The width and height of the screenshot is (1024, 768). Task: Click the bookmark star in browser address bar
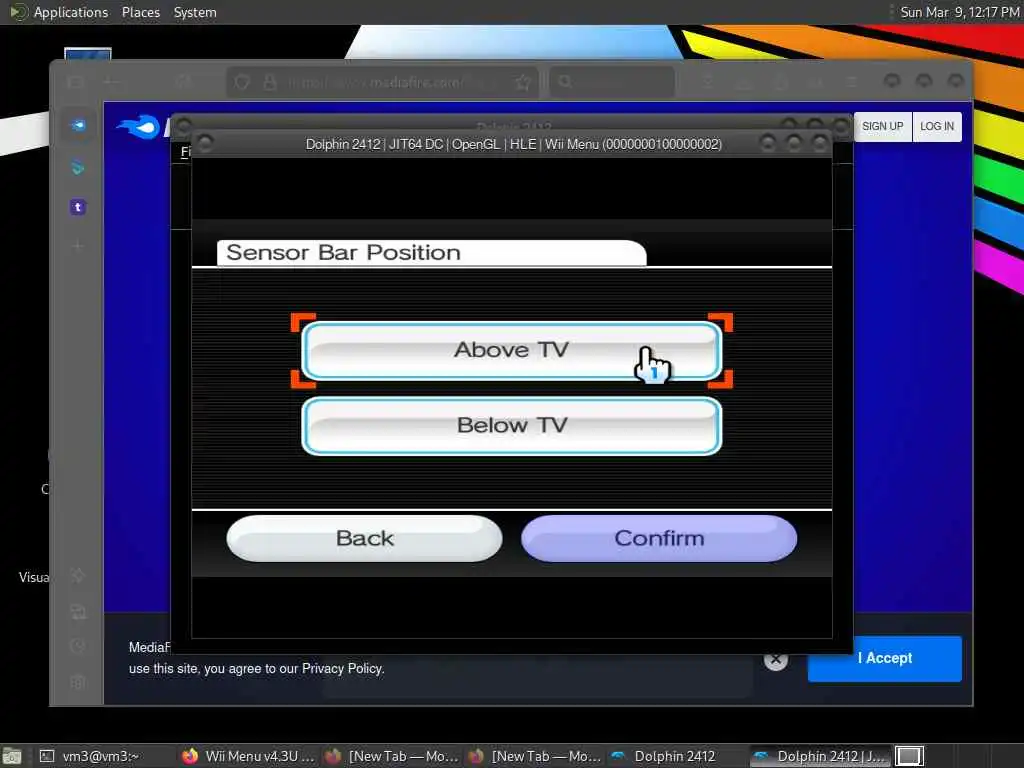tap(522, 82)
